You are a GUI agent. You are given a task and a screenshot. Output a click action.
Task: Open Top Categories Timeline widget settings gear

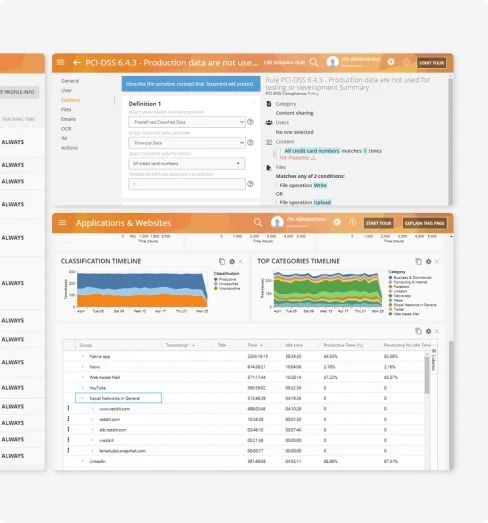coord(428,262)
